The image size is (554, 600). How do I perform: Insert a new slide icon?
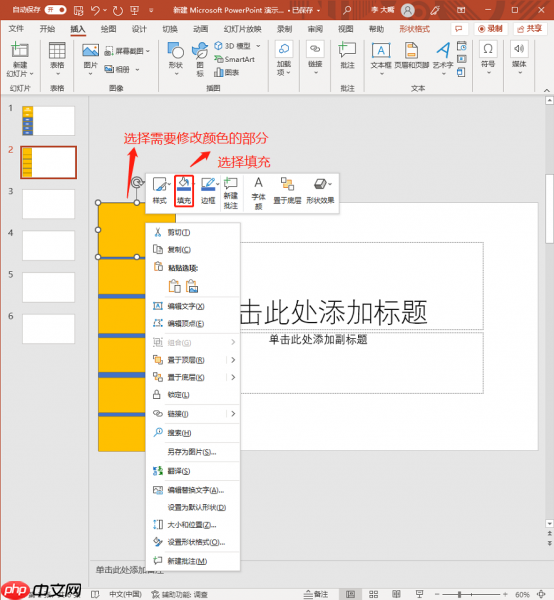(20, 50)
